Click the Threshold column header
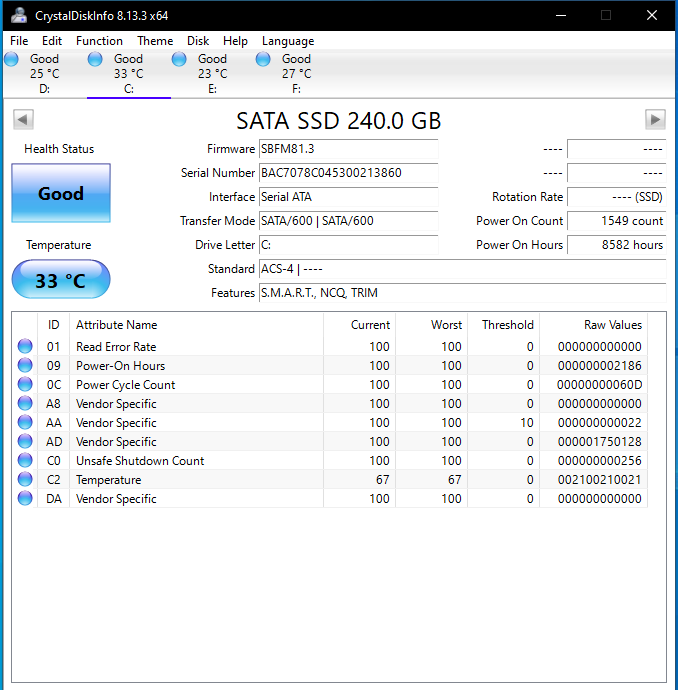678x690 pixels. pos(504,325)
